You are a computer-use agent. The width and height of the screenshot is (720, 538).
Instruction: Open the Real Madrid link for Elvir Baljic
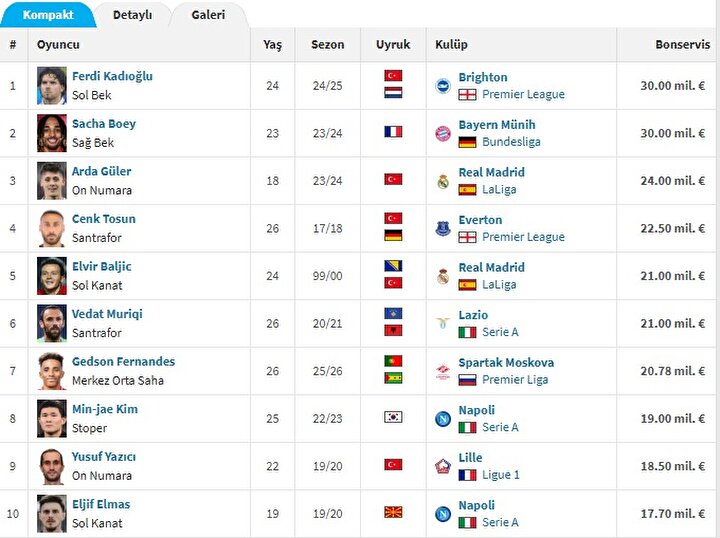(x=491, y=267)
